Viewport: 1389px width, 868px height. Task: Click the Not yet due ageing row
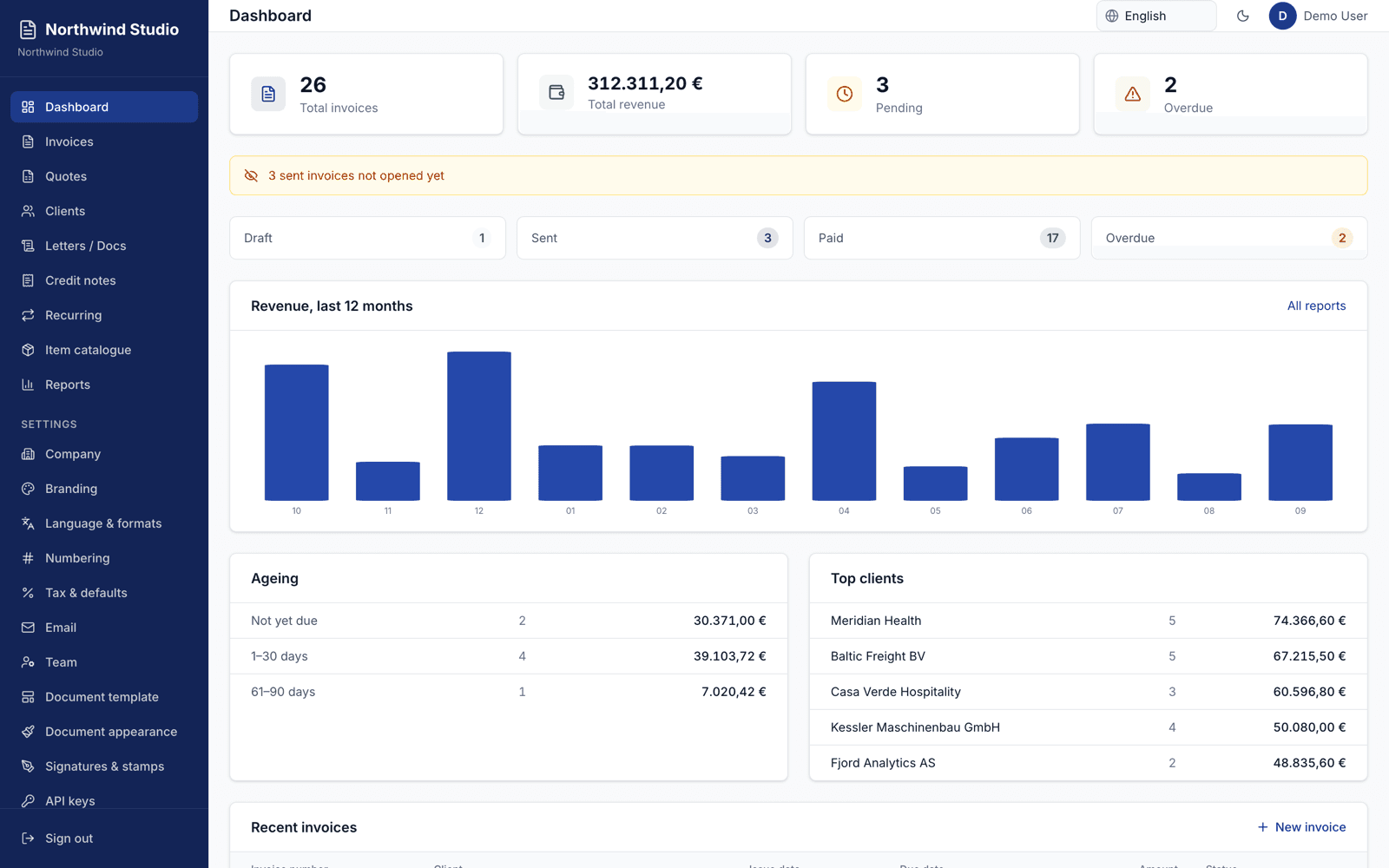(509, 621)
